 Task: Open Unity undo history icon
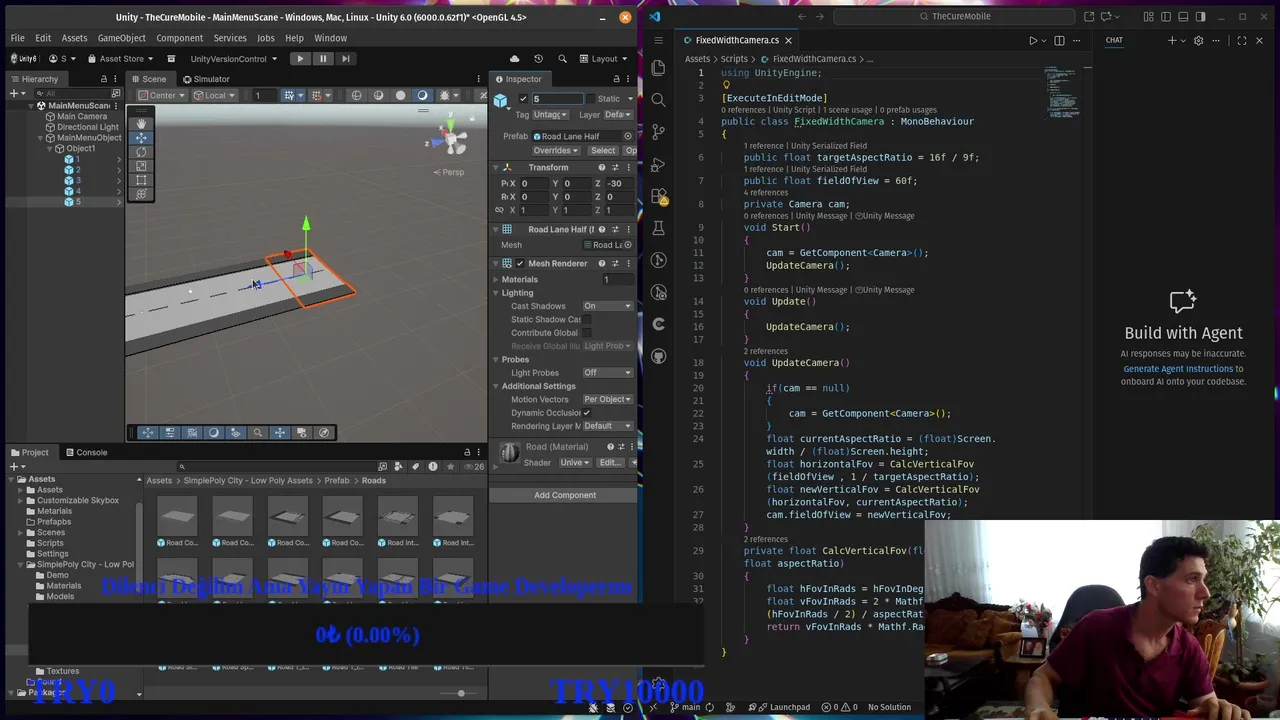click(538, 59)
